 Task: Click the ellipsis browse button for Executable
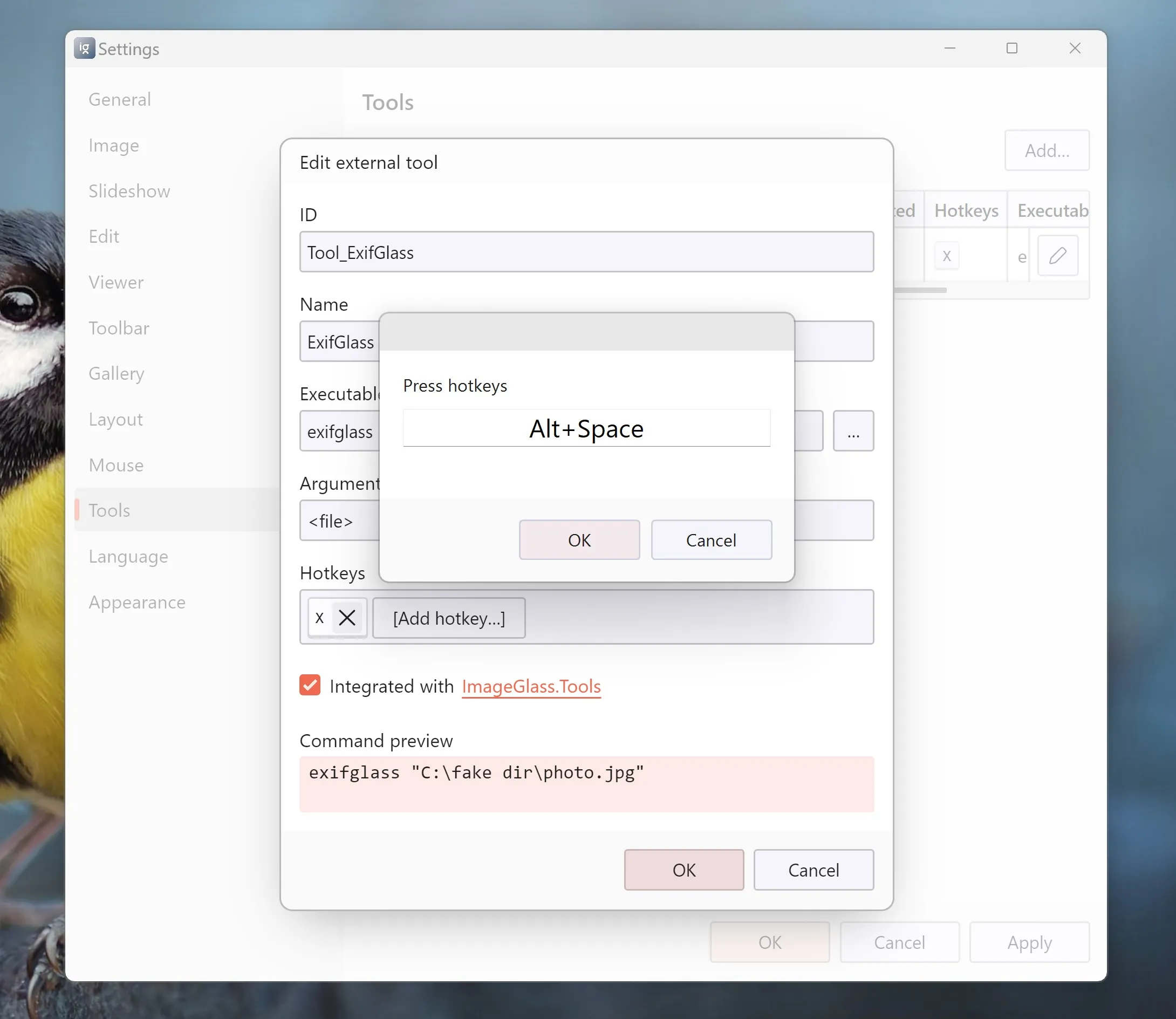(853, 431)
